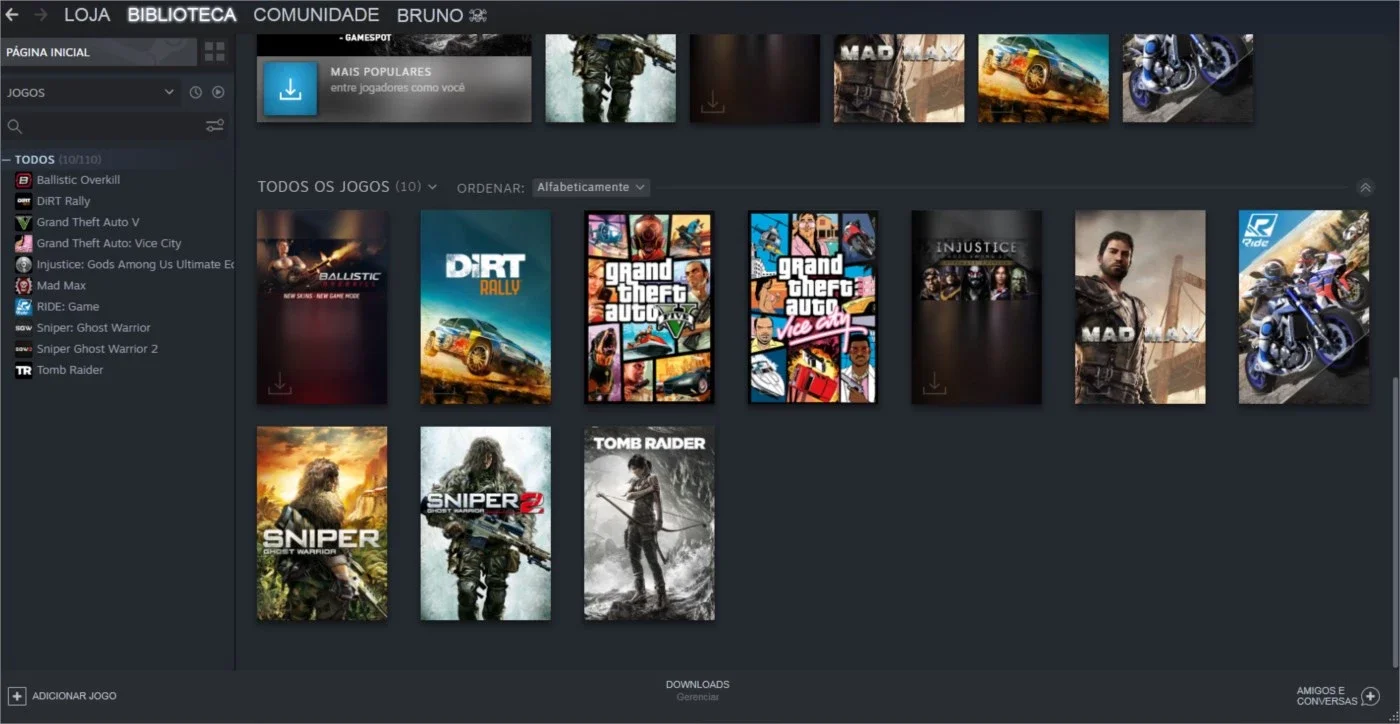Image resolution: width=1400 pixels, height=724 pixels.
Task: Toggle ready-to-play filter icon
Action: click(x=218, y=92)
